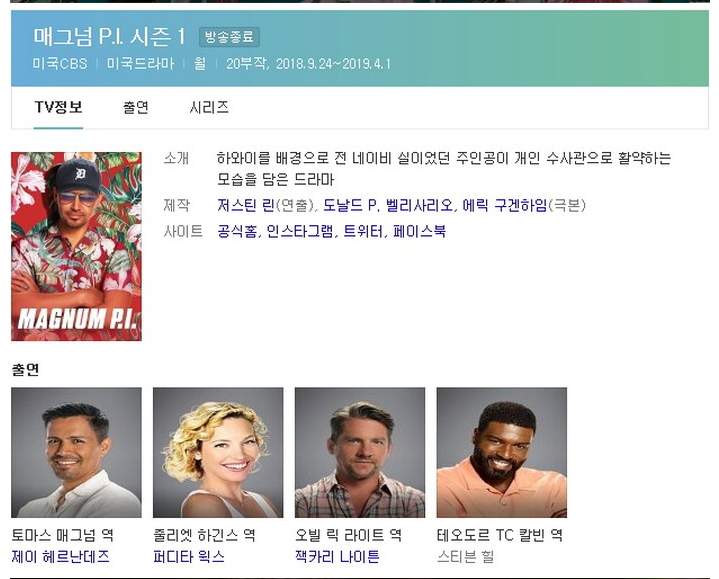Screen dimensions: 719x579
Task: Click the 소개 label
Action: coord(177,158)
